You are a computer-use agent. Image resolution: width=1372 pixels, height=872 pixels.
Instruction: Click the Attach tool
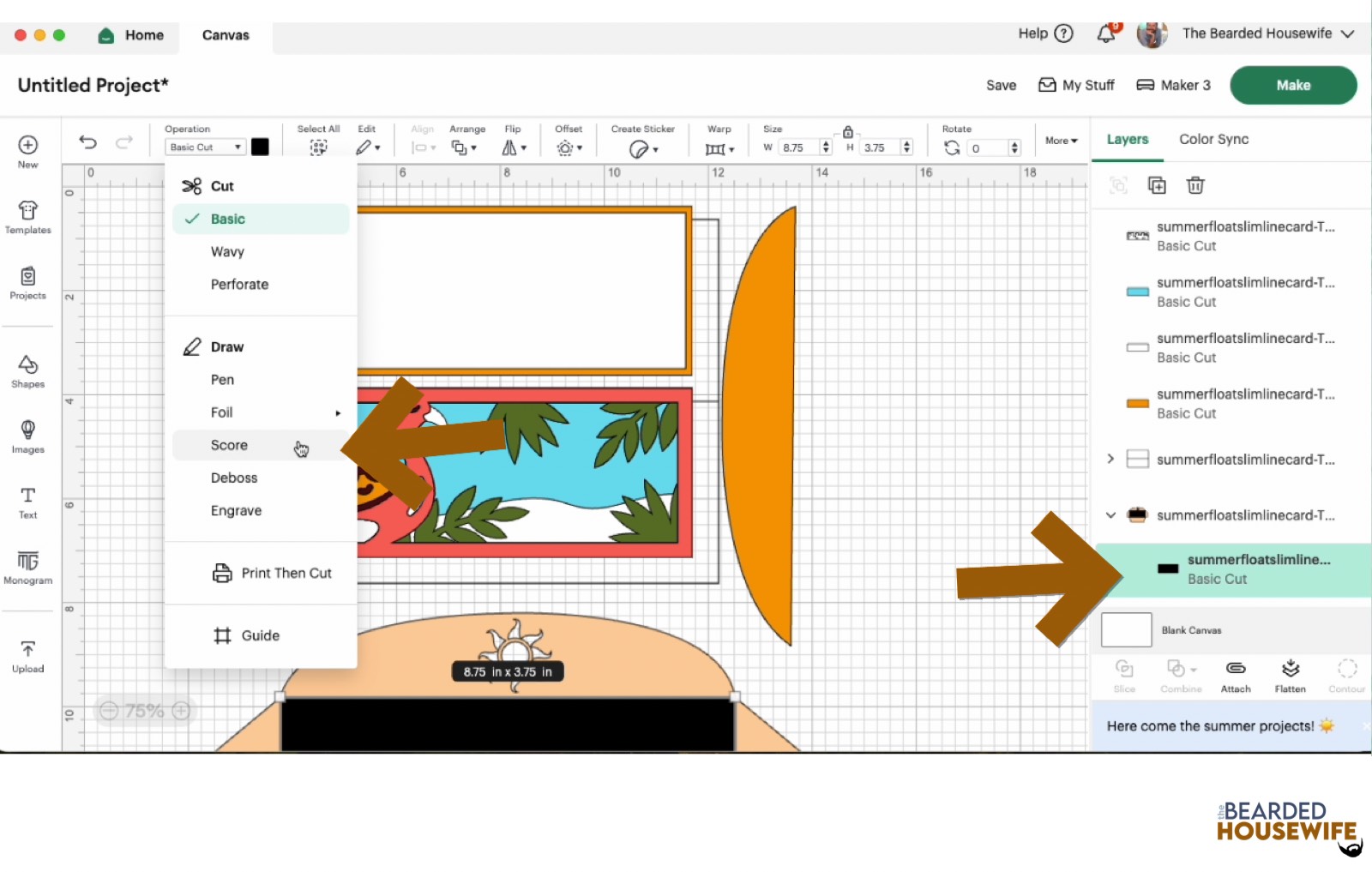(x=1235, y=676)
